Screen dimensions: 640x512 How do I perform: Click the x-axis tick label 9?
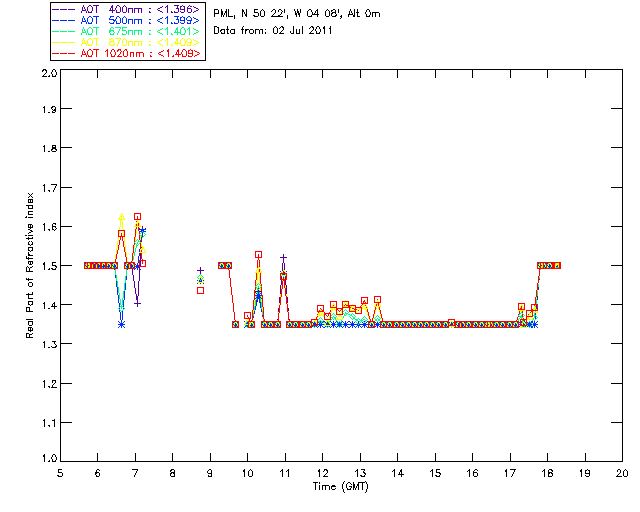[x=210, y=473]
